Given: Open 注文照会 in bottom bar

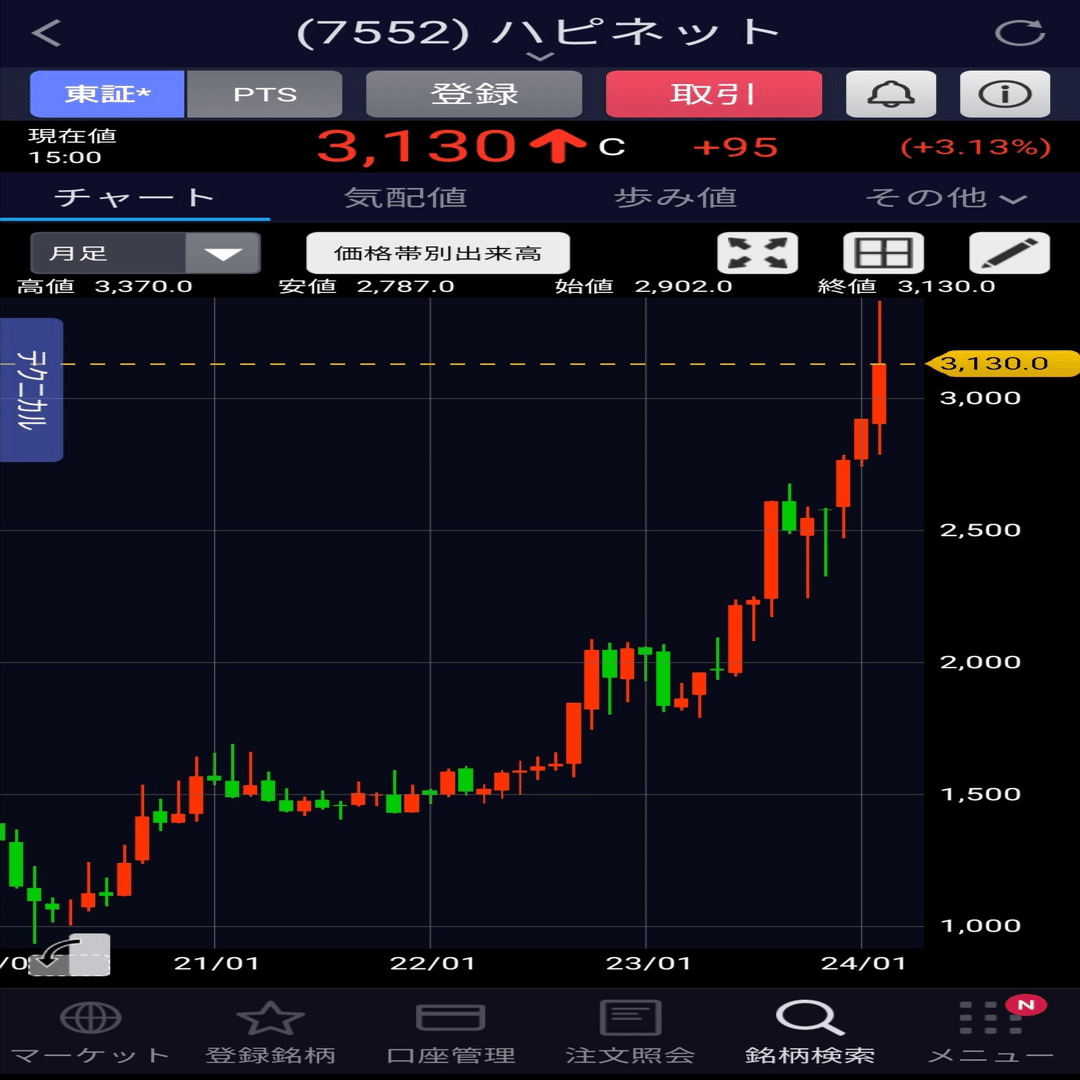Looking at the screenshot, I should tap(630, 1031).
